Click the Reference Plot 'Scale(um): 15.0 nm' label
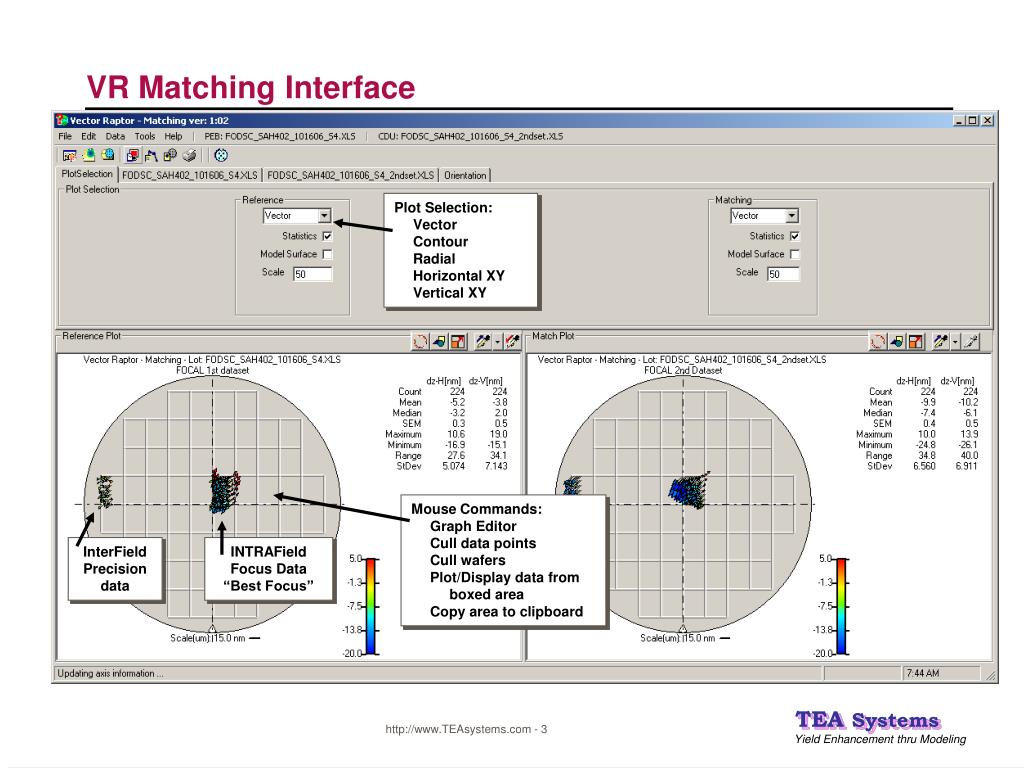1024x768 pixels. (x=208, y=638)
